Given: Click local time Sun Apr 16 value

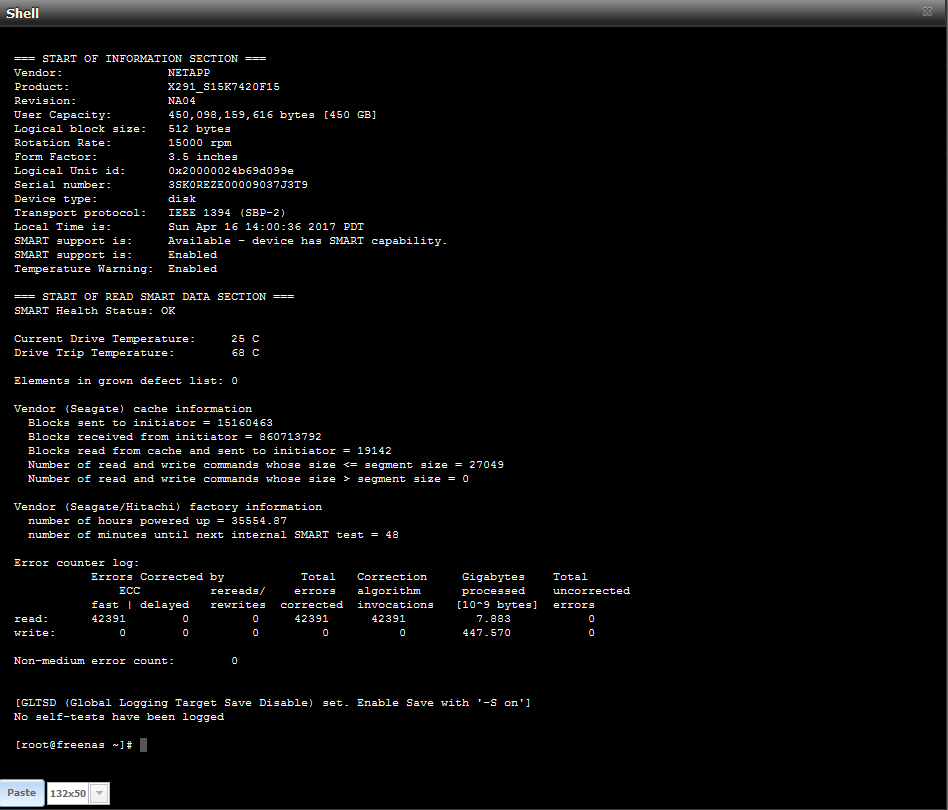Looking at the screenshot, I should pyautogui.click(x=266, y=227).
